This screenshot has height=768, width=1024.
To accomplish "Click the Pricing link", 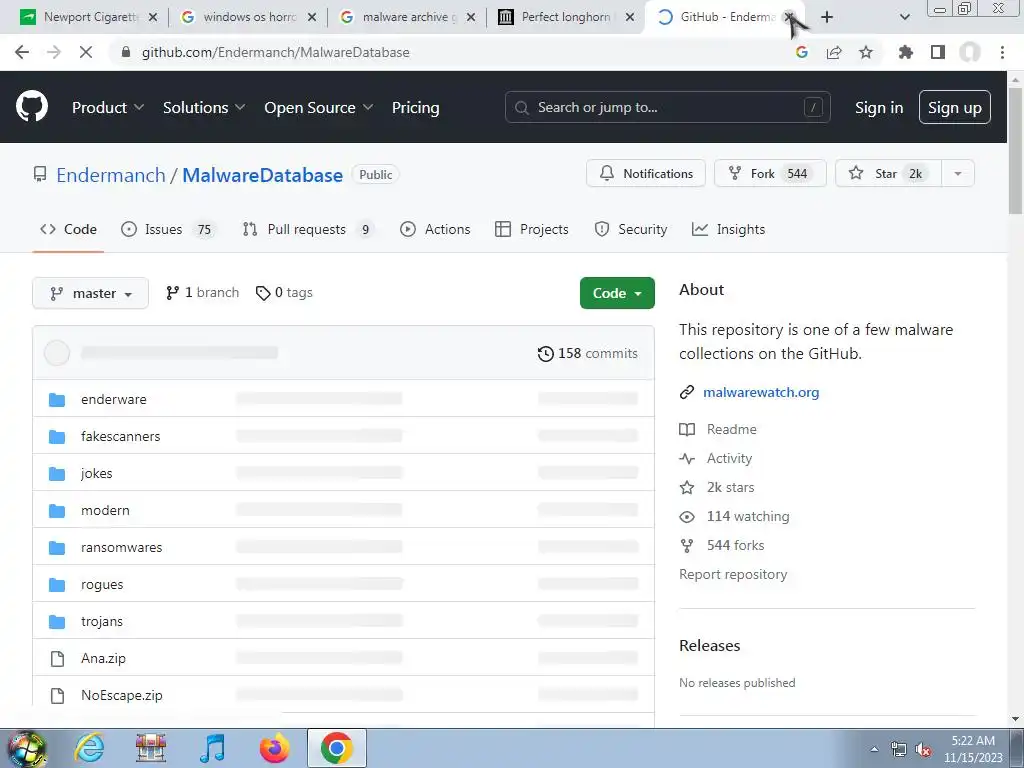I will click(x=415, y=108).
